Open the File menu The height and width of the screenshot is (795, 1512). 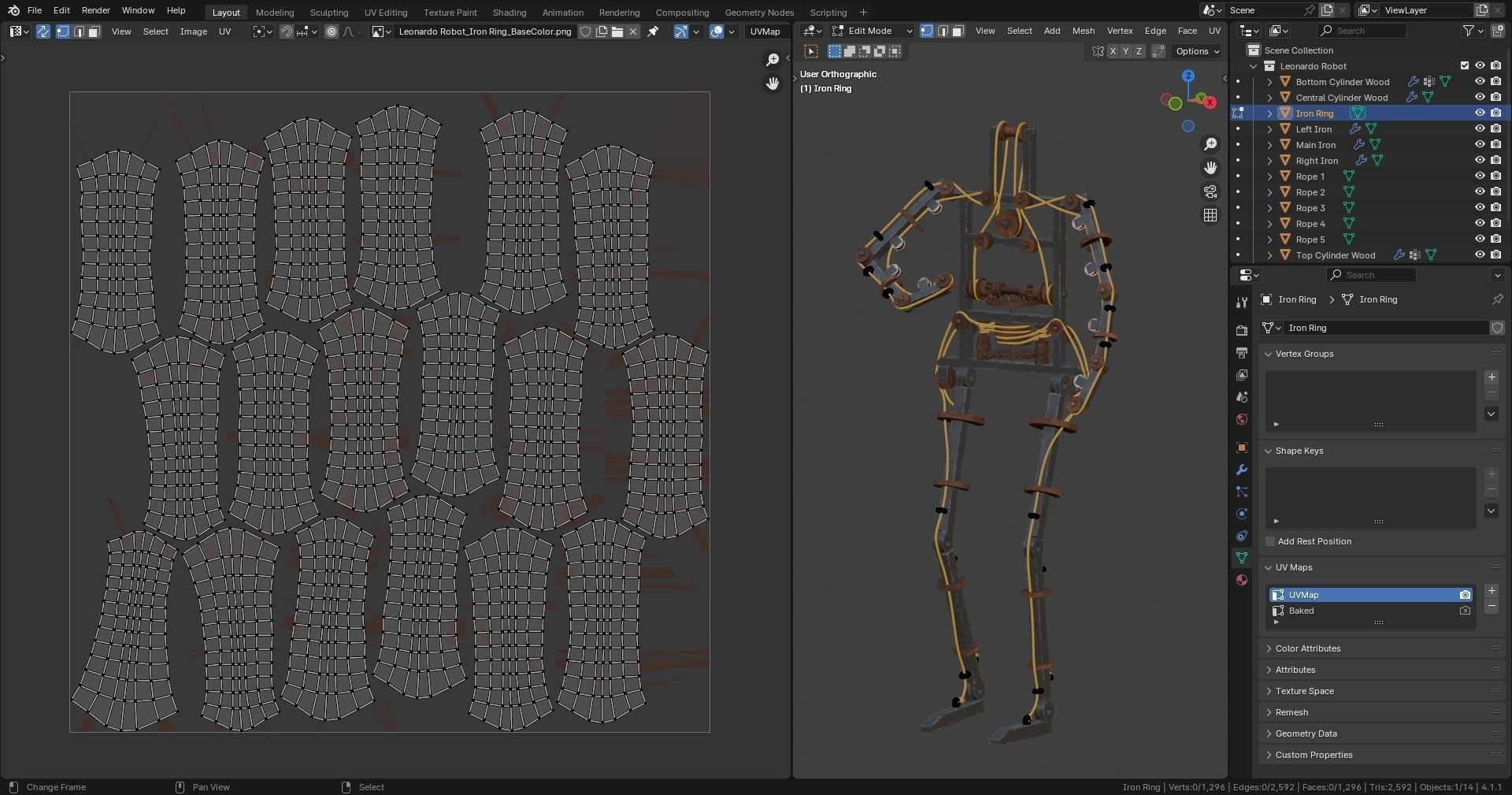click(35, 10)
